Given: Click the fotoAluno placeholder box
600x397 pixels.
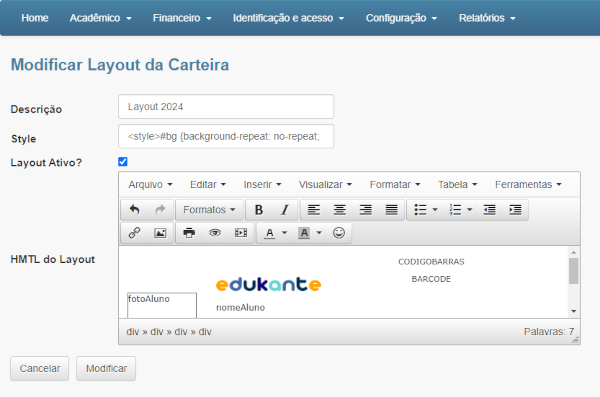Looking at the screenshot, I should [x=162, y=305].
